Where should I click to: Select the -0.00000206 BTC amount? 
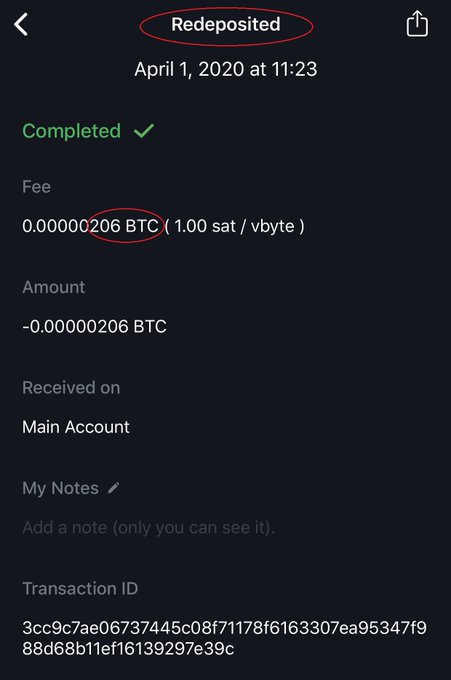pyautogui.click(x=94, y=327)
